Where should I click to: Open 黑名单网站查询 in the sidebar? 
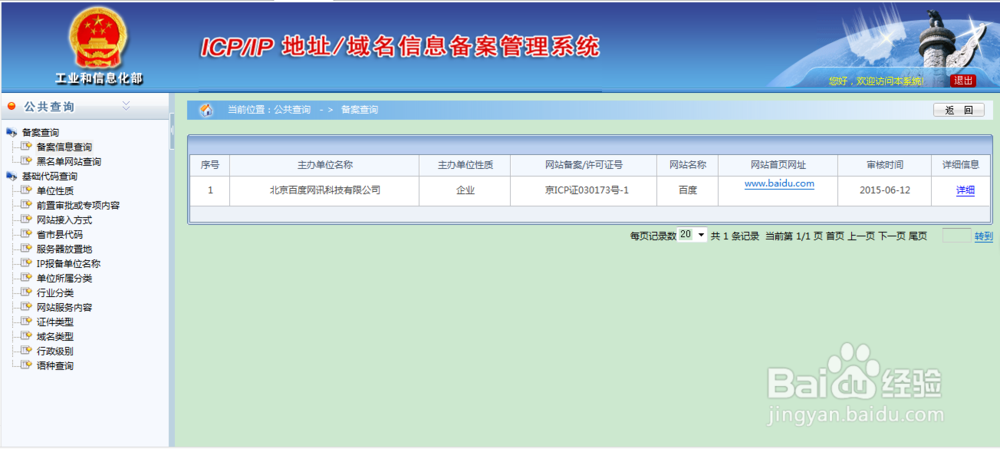click(x=69, y=162)
